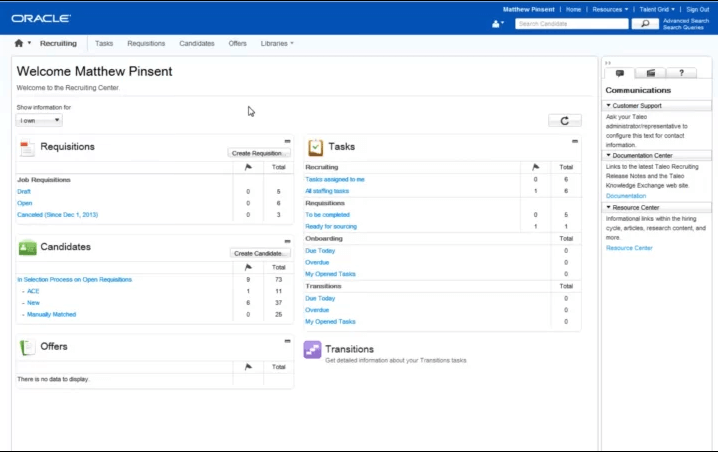Minimize the Candidates panel
The height and width of the screenshot is (452, 718).
pos(288,242)
